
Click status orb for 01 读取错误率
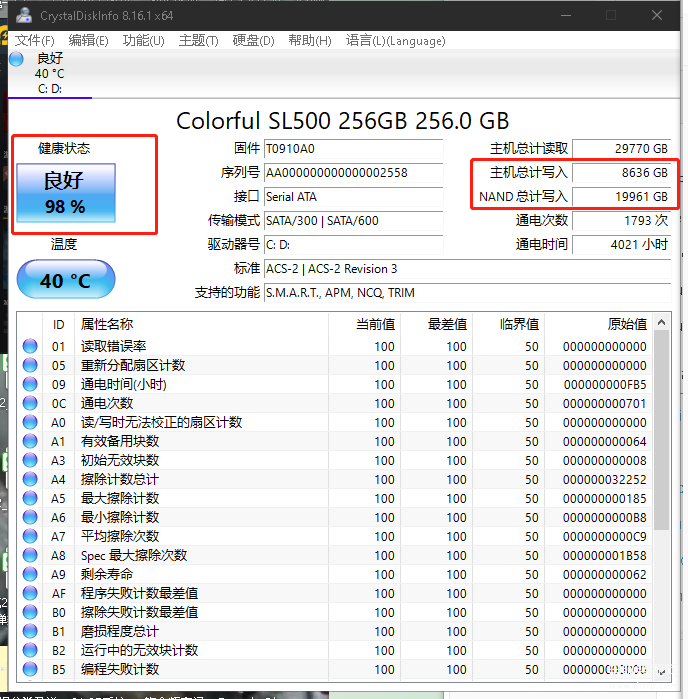pyautogui.click(x=30, y=346)
